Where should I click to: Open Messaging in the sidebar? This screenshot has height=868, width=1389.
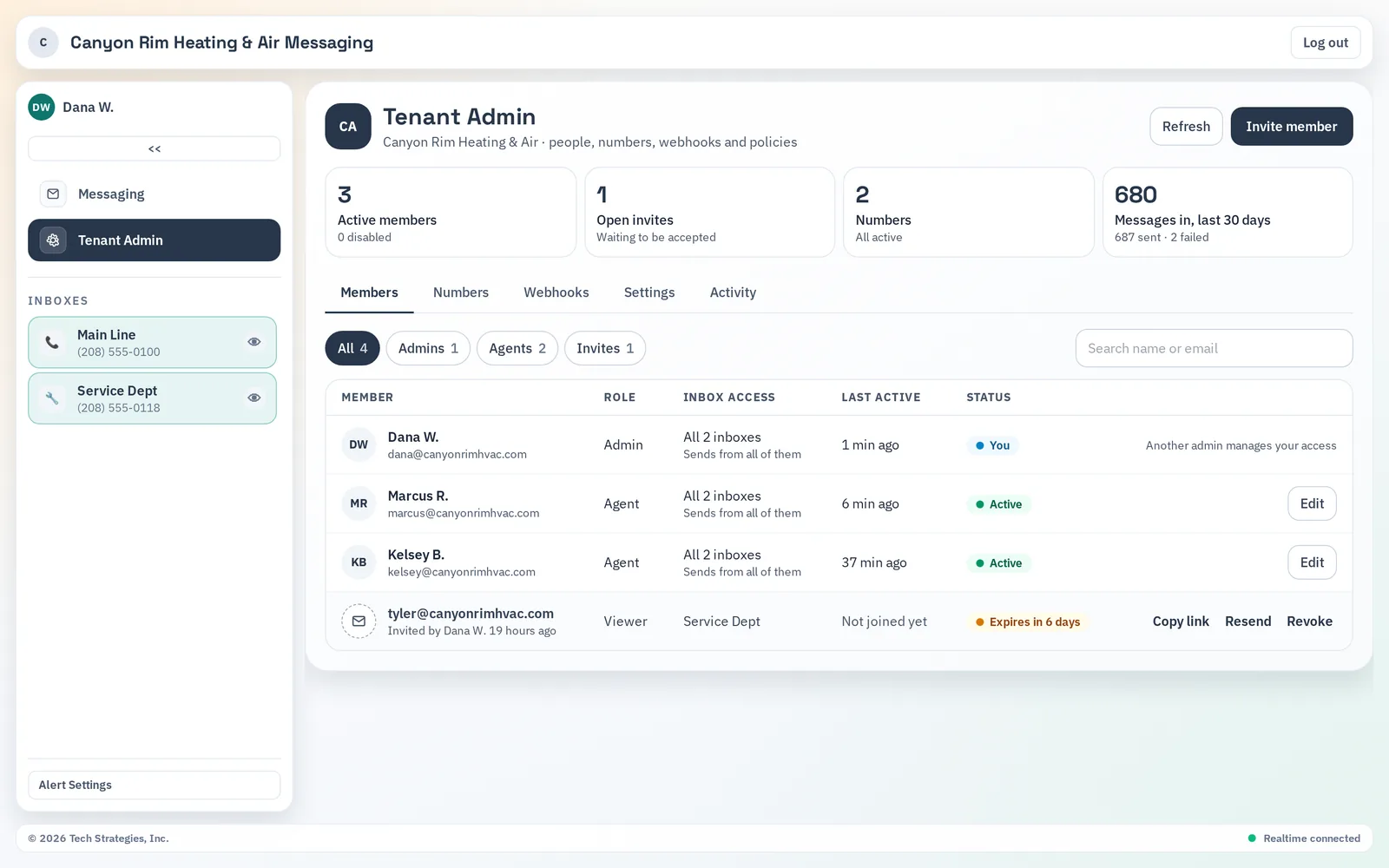[155, 194]
